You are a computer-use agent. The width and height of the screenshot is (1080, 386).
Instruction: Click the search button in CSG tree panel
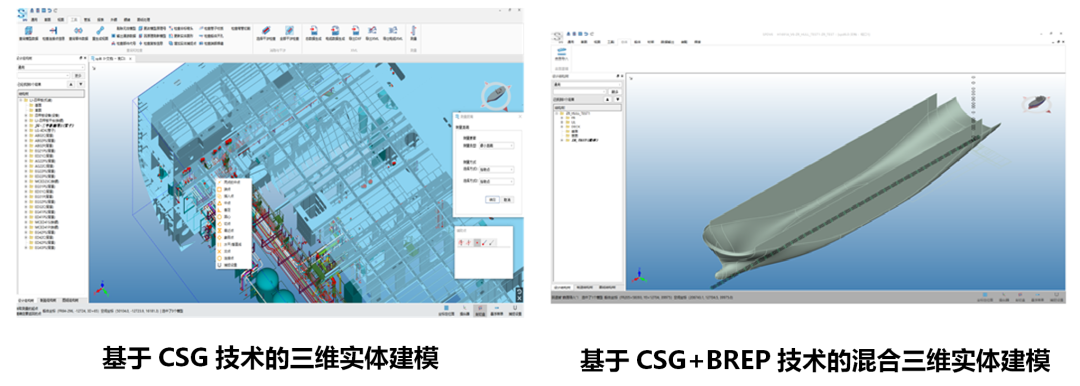click(78, 75)
